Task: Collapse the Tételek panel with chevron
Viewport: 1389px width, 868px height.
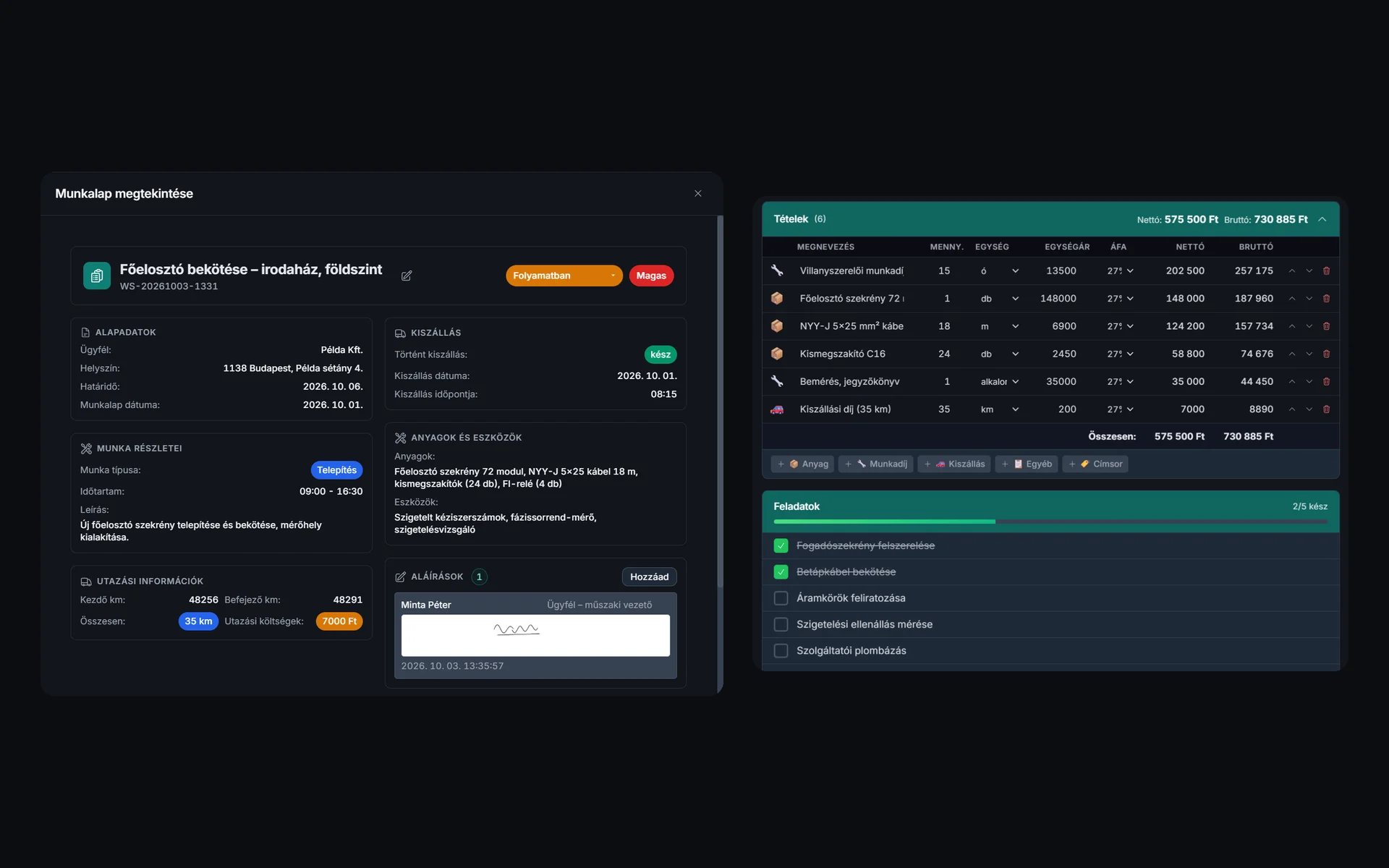Action: point(1322,219)
